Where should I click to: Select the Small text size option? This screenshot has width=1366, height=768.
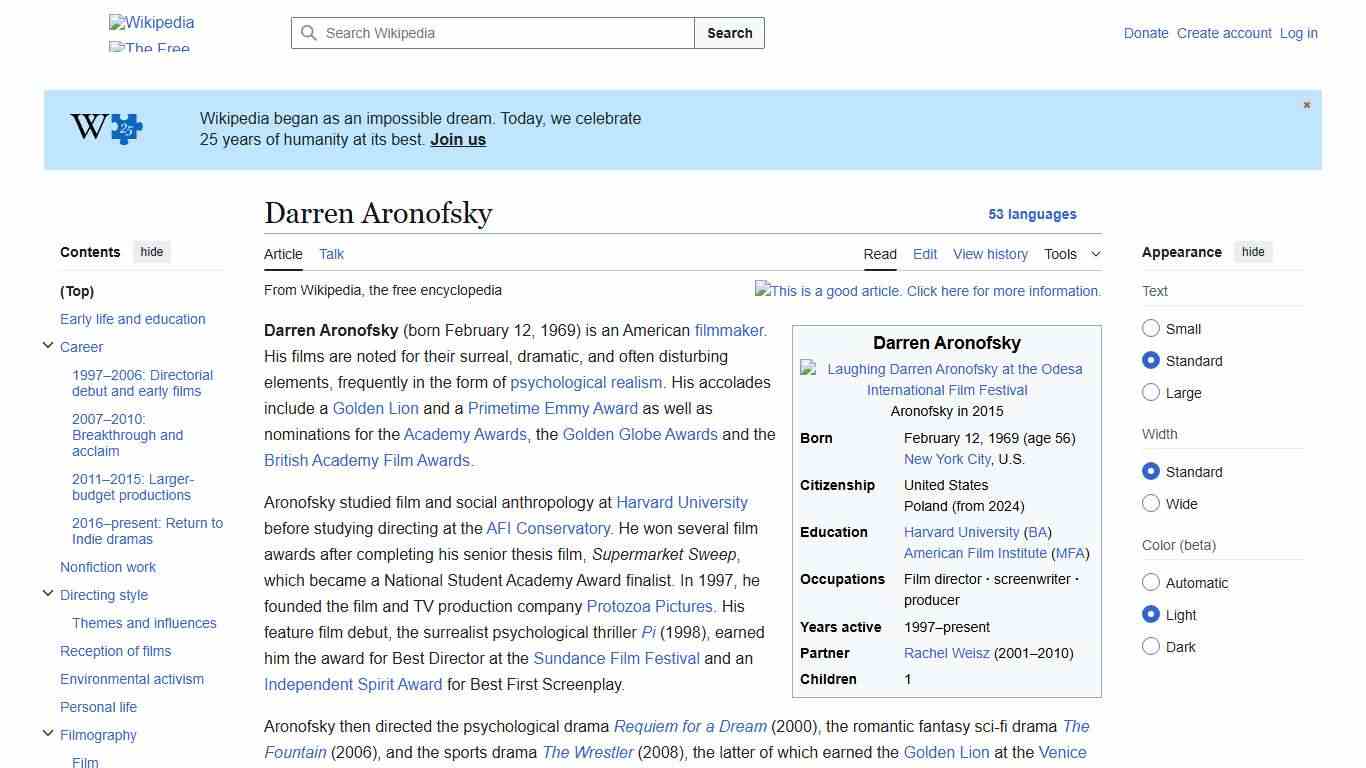click(1151, 328)
